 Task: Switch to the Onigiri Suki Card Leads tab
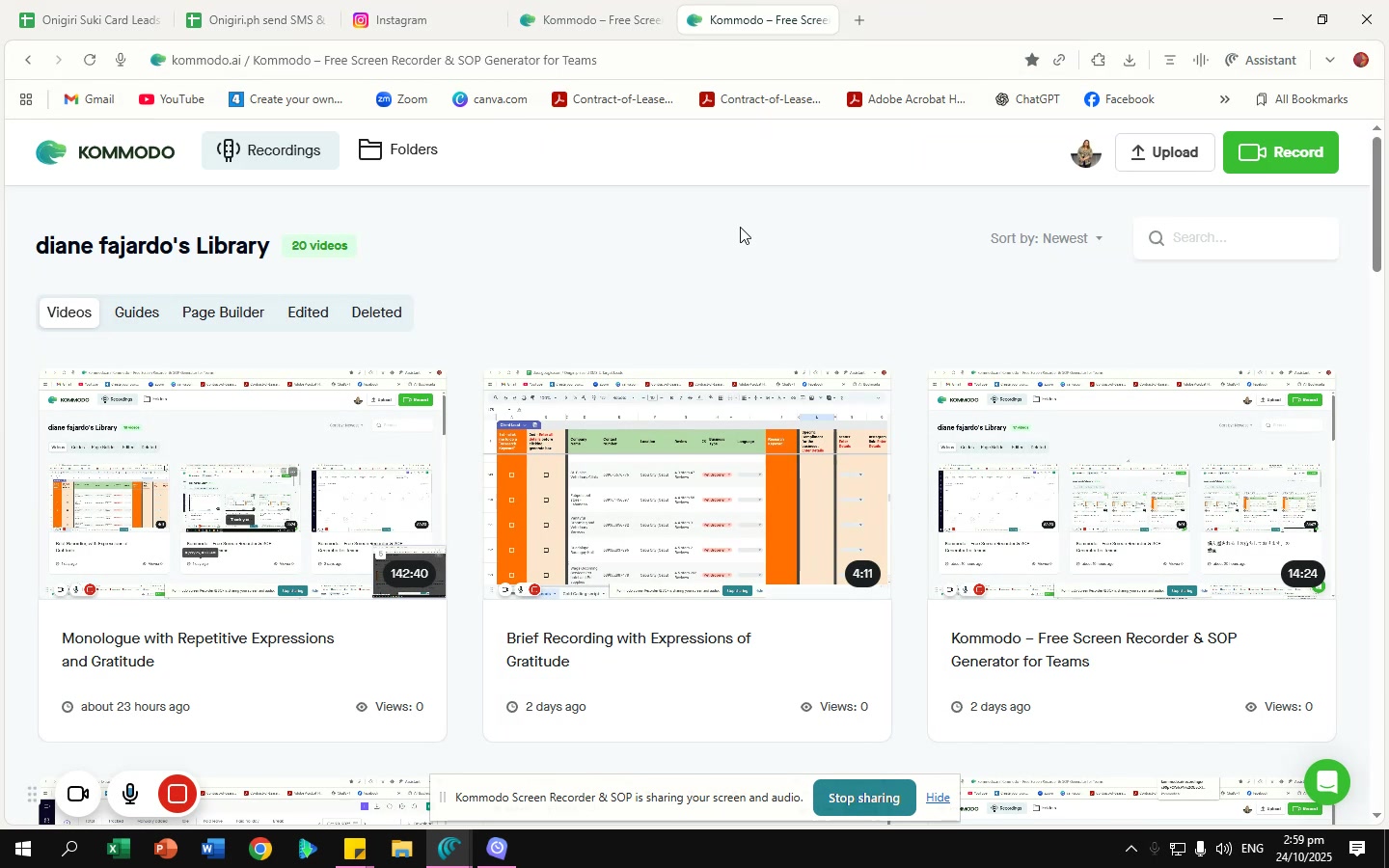pos(90,19)
